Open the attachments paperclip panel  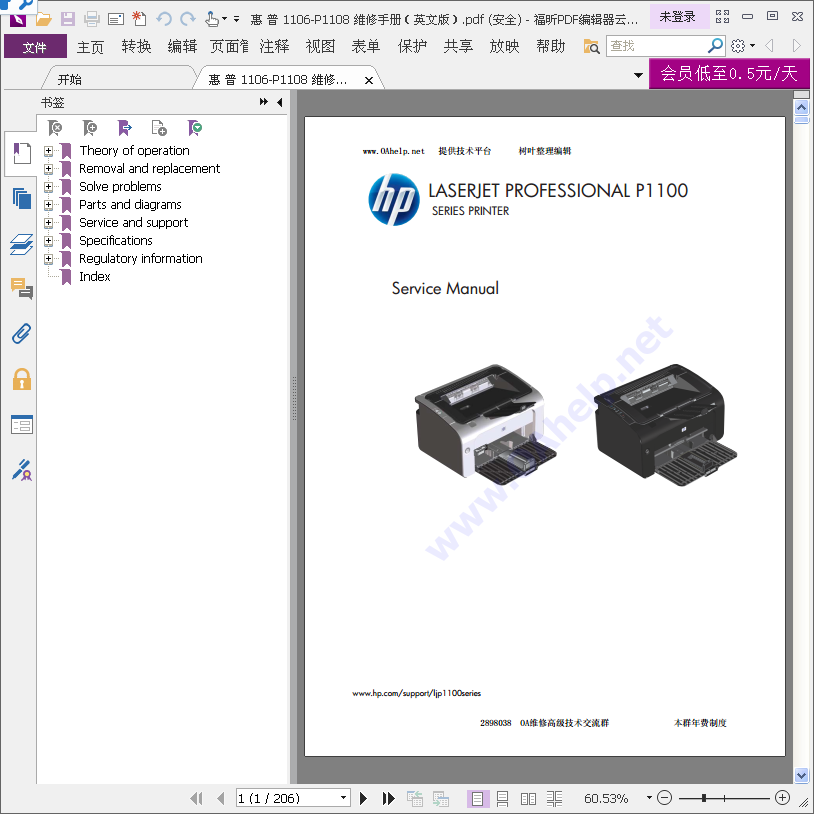coord(22,334)
